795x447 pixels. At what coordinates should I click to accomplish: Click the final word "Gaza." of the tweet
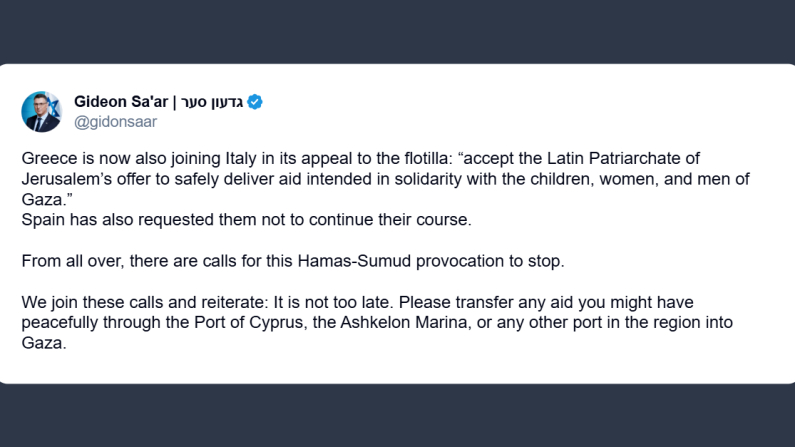[x=44, y=342]
